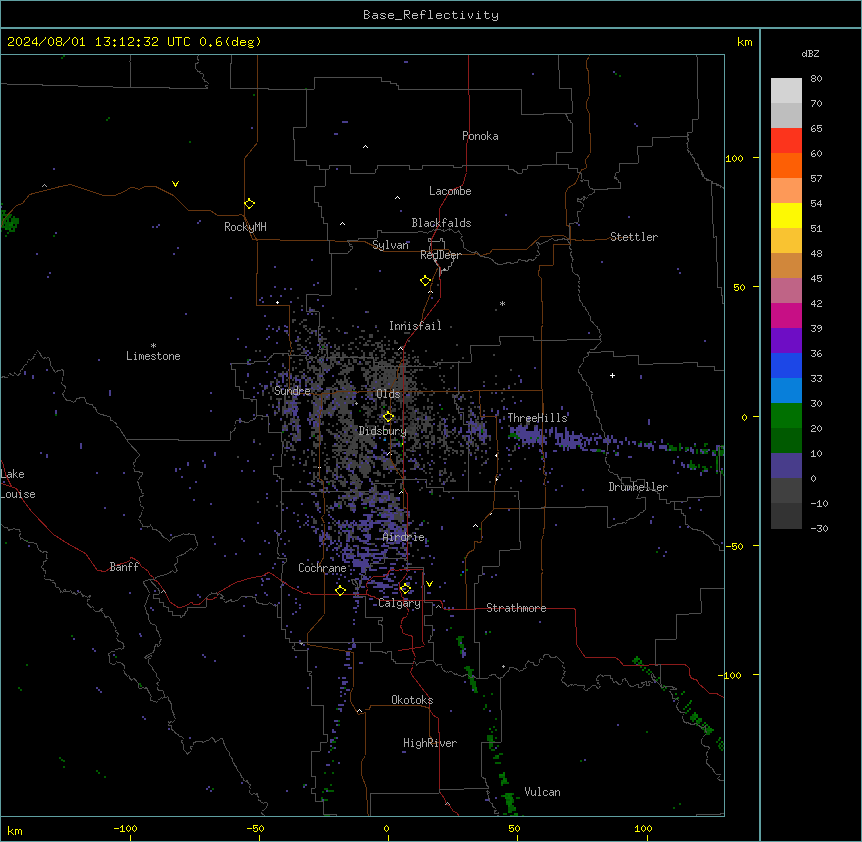Screen dimensions: 862x842
Task: Select the yellow diamond marker south of RedDeer
Action: tap(425, 281)
